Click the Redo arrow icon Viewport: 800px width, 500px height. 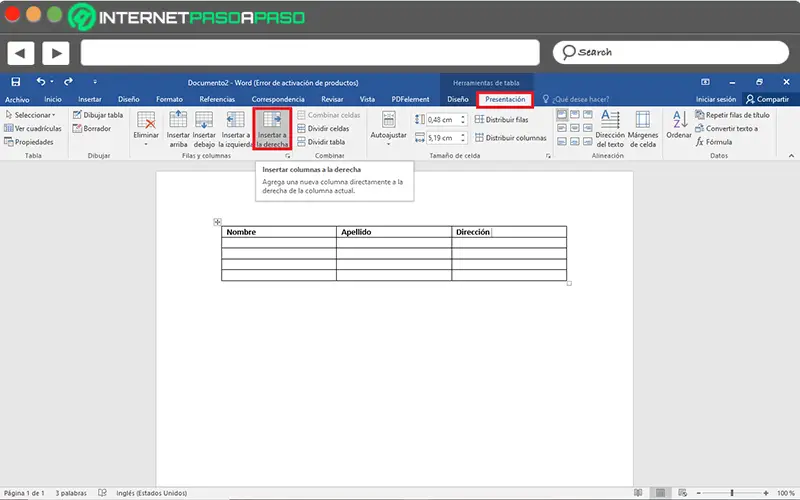click(68, 81)
